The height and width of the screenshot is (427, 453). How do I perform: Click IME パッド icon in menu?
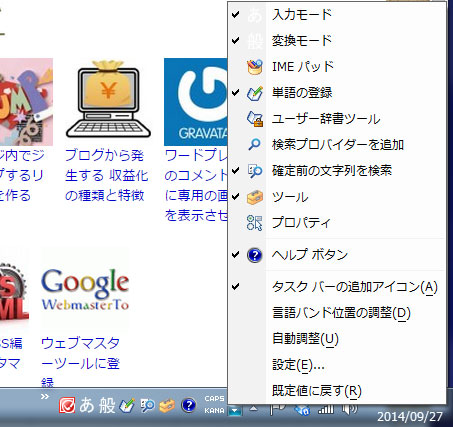pos(255,67)
